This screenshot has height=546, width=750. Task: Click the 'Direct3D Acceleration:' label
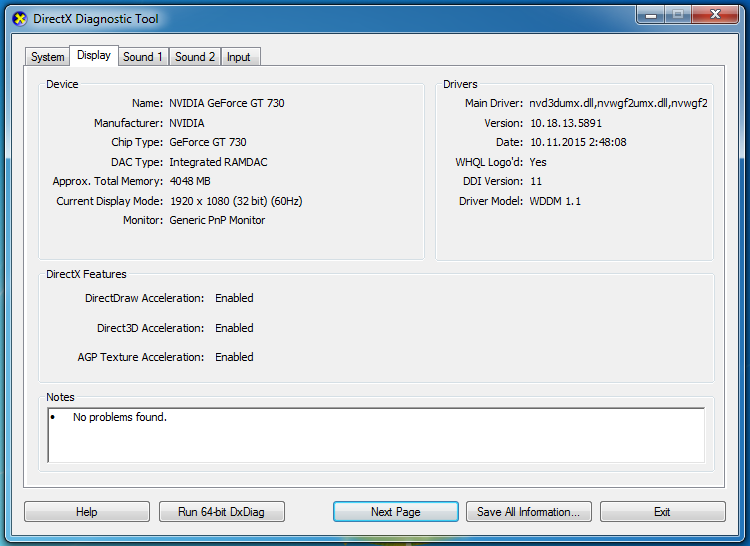(x=151, y=328)
